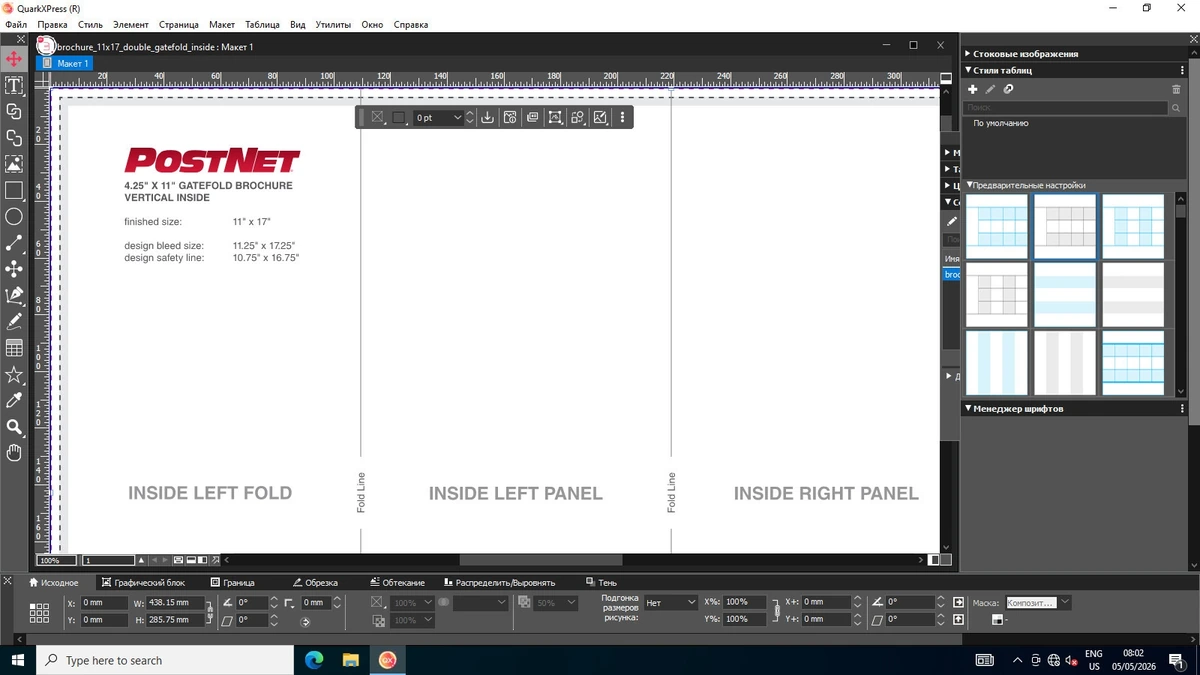Select the Line tool
This screenshot has height=675, width=1200.
click(x=14, y=243)
